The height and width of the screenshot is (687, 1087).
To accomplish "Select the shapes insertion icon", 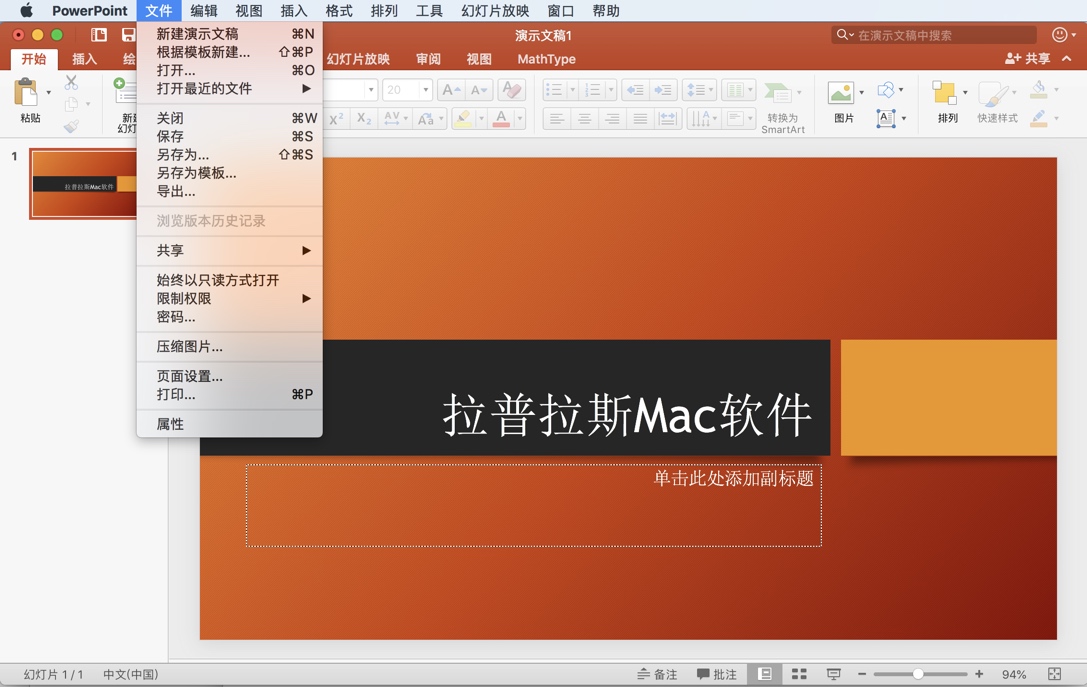I will 886,90.
